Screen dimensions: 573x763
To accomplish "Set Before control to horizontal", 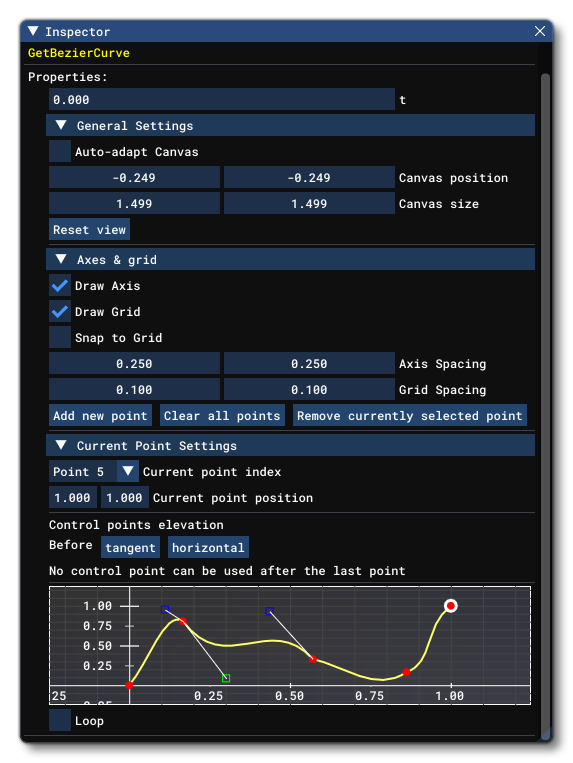I will point(208,547).
